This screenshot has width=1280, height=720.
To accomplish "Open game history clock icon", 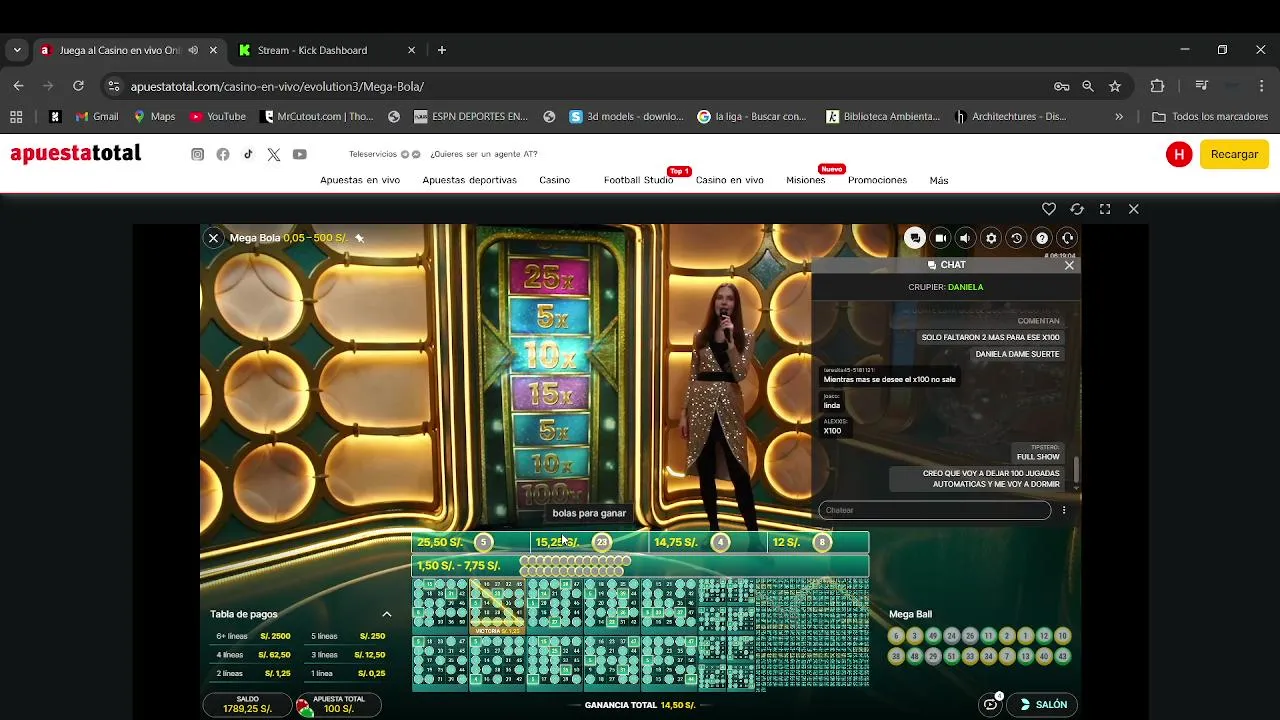I will [1016, 238].
